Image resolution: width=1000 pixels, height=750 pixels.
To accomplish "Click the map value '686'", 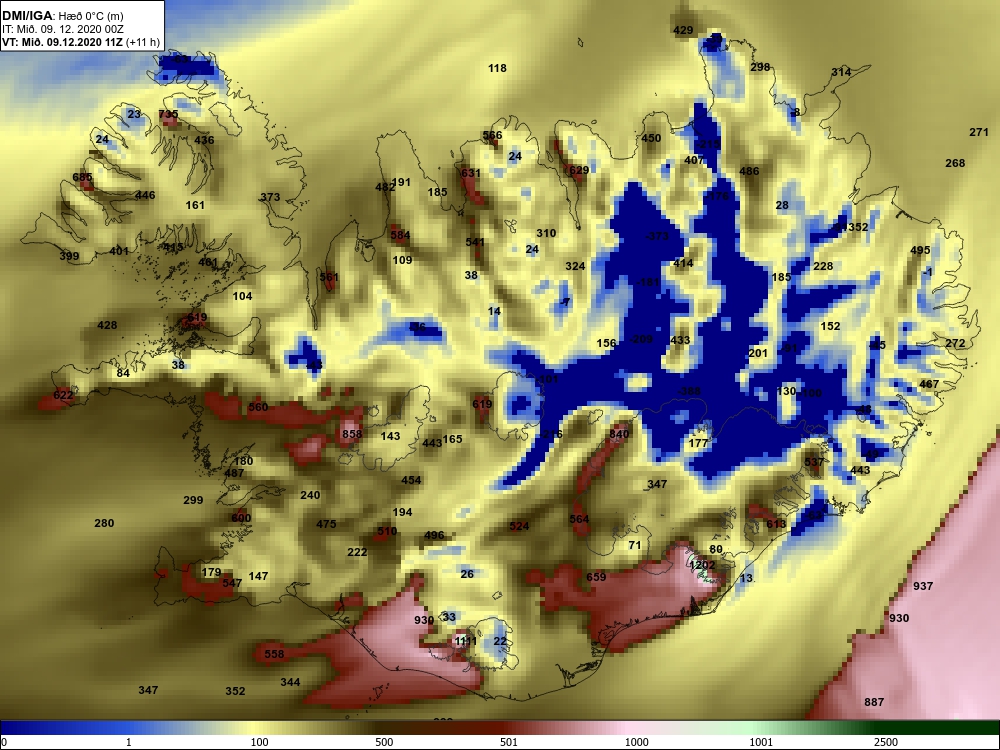I will [82, 177].
